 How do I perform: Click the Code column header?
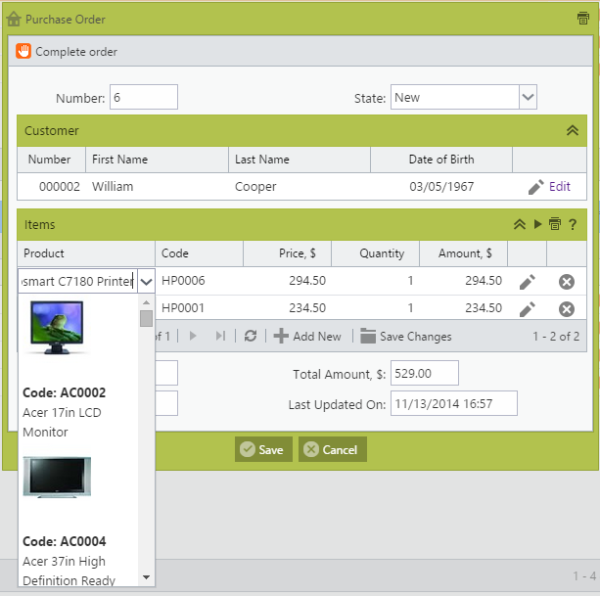click(x=199, y=253)
